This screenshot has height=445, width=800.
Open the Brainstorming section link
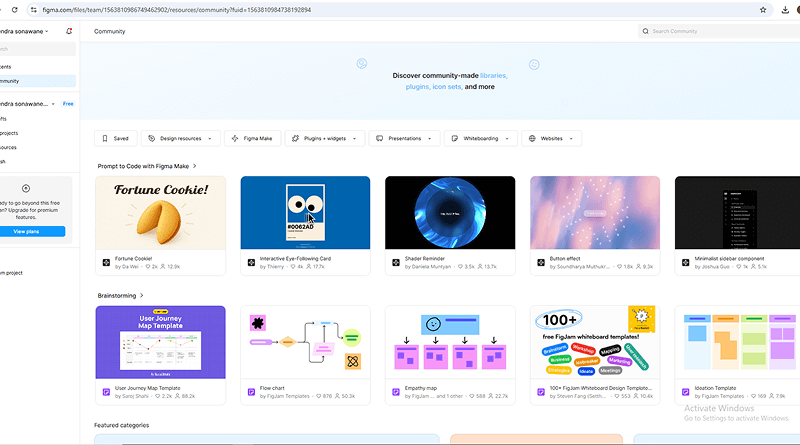tap(120, 296)
